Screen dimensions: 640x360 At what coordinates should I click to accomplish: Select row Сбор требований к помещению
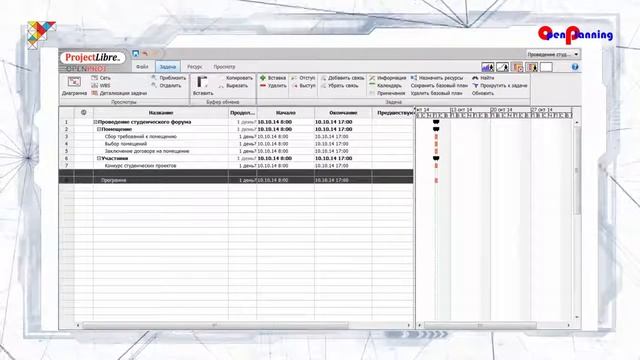click(141, 137)
